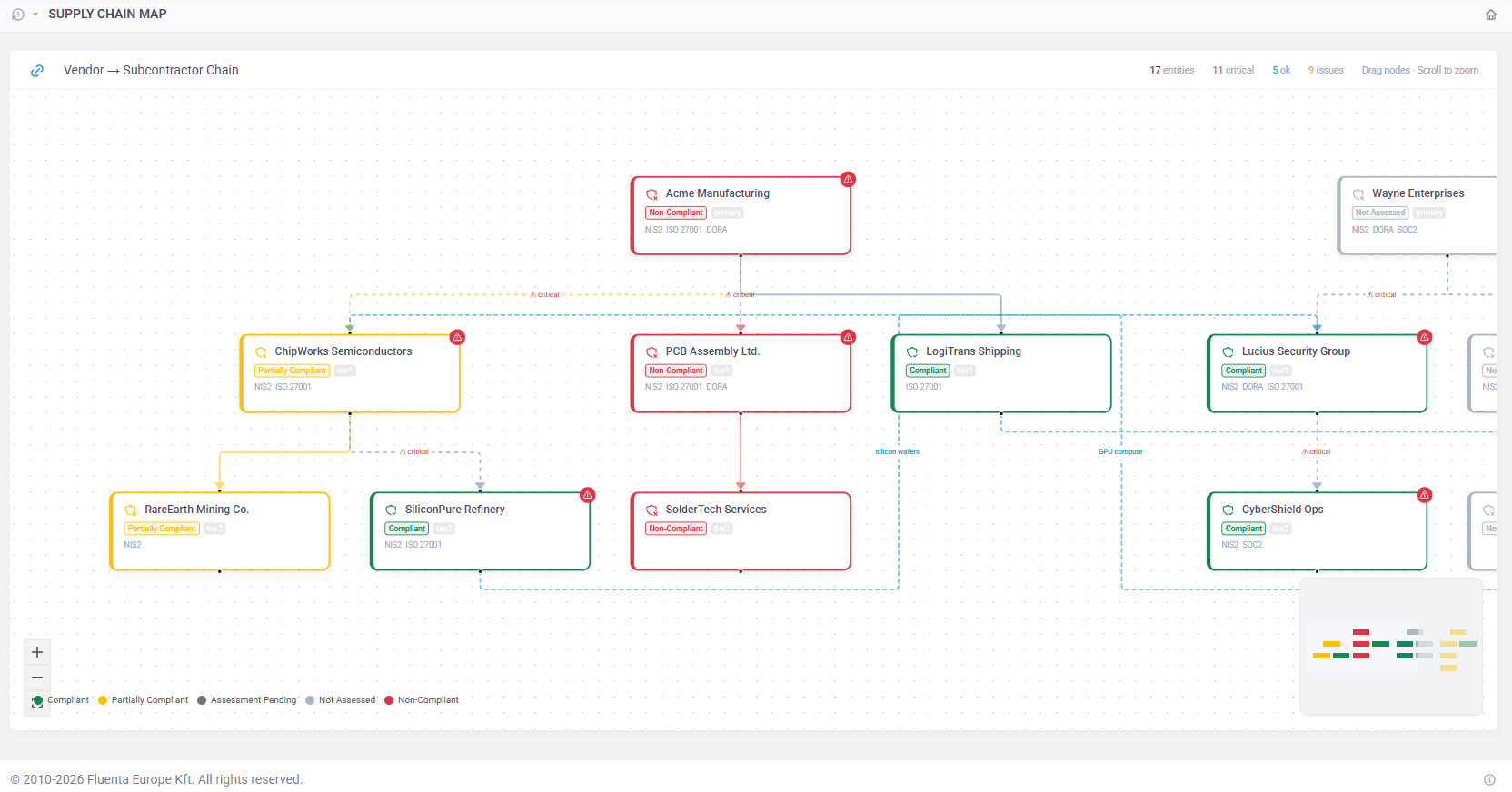This screenshot has height=792, width=1512.
Task: Click SiliconPure Refinery shield icon
Action: [392, 510]
